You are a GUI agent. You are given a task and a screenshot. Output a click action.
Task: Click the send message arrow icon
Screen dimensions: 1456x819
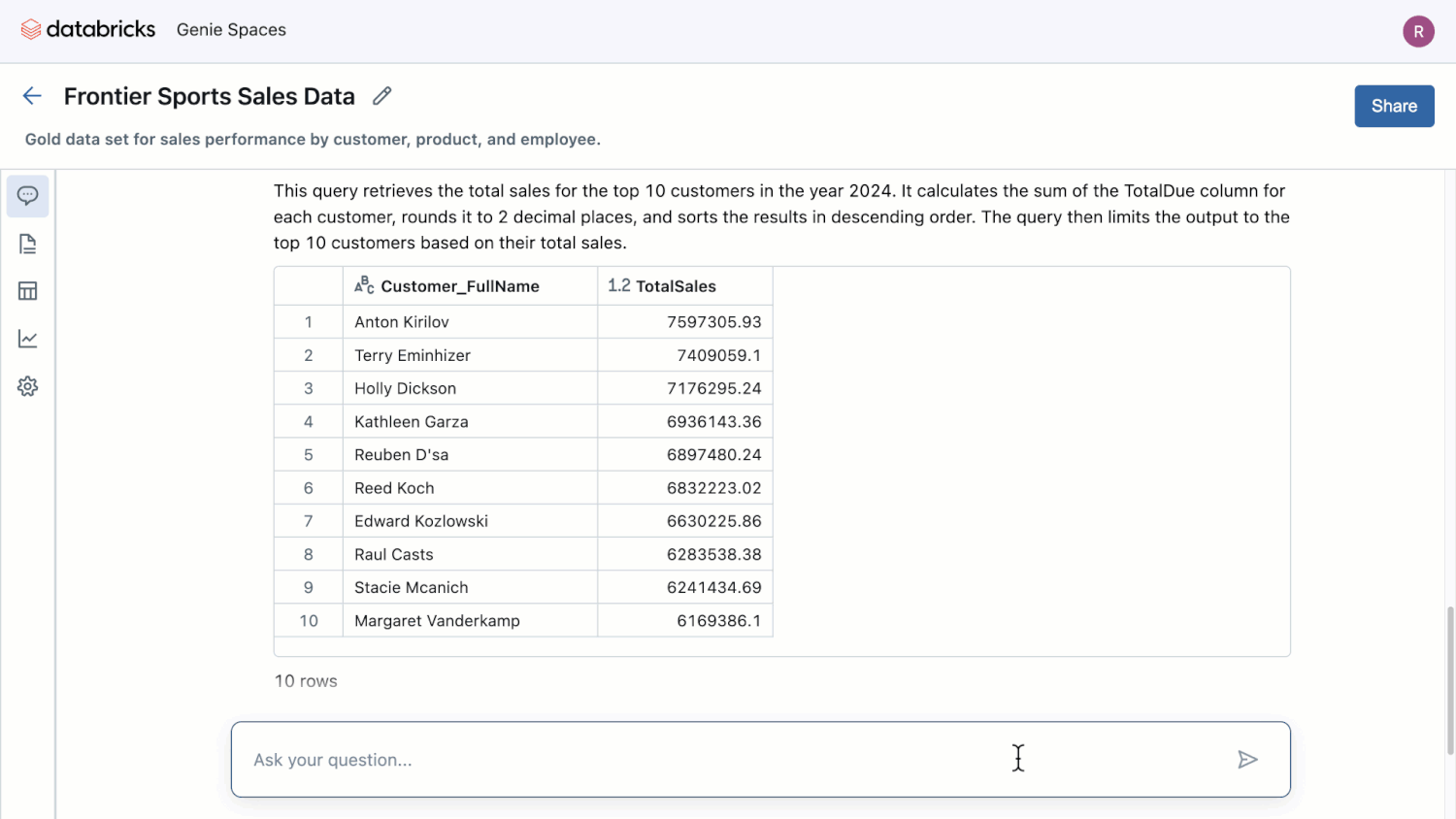pos(1248,760)
